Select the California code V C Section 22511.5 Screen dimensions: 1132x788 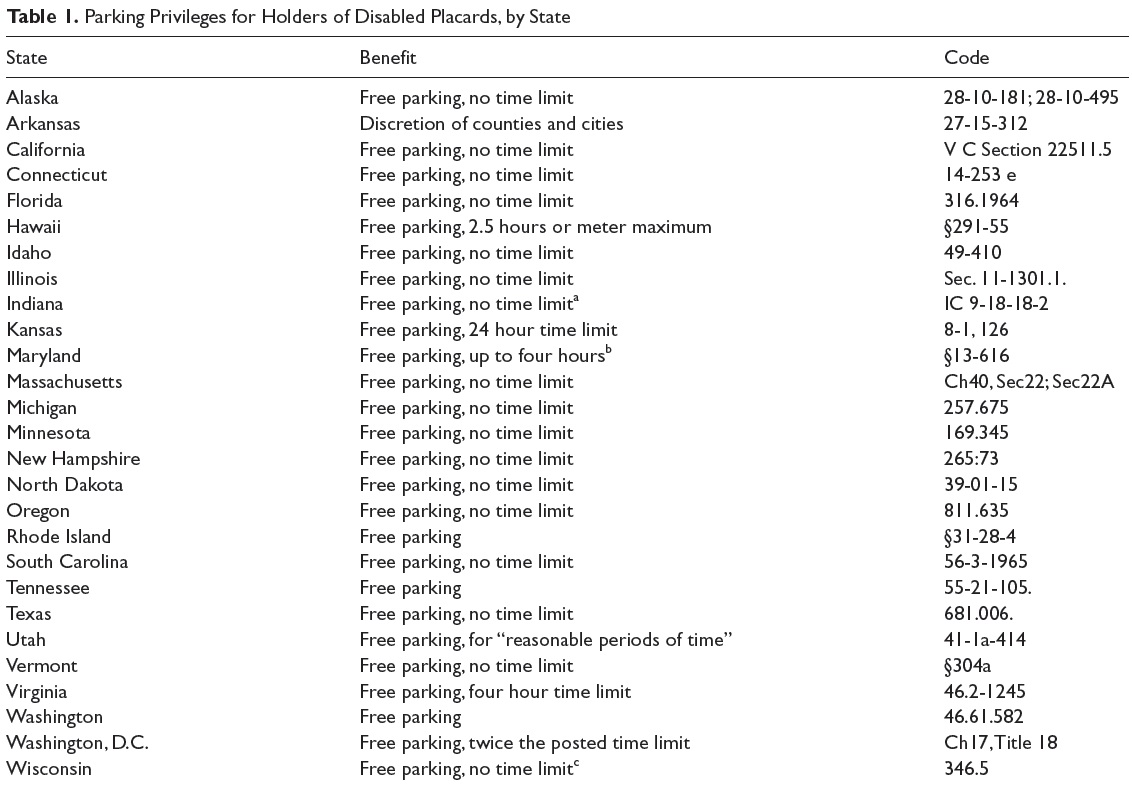[1028, 150]
